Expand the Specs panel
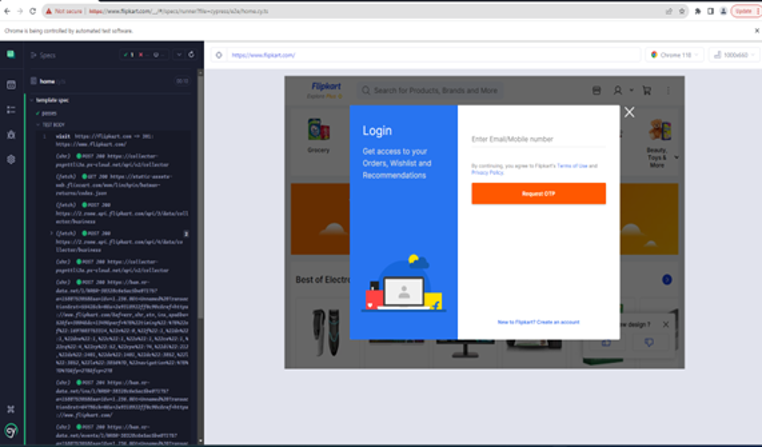 click(43, 55)
